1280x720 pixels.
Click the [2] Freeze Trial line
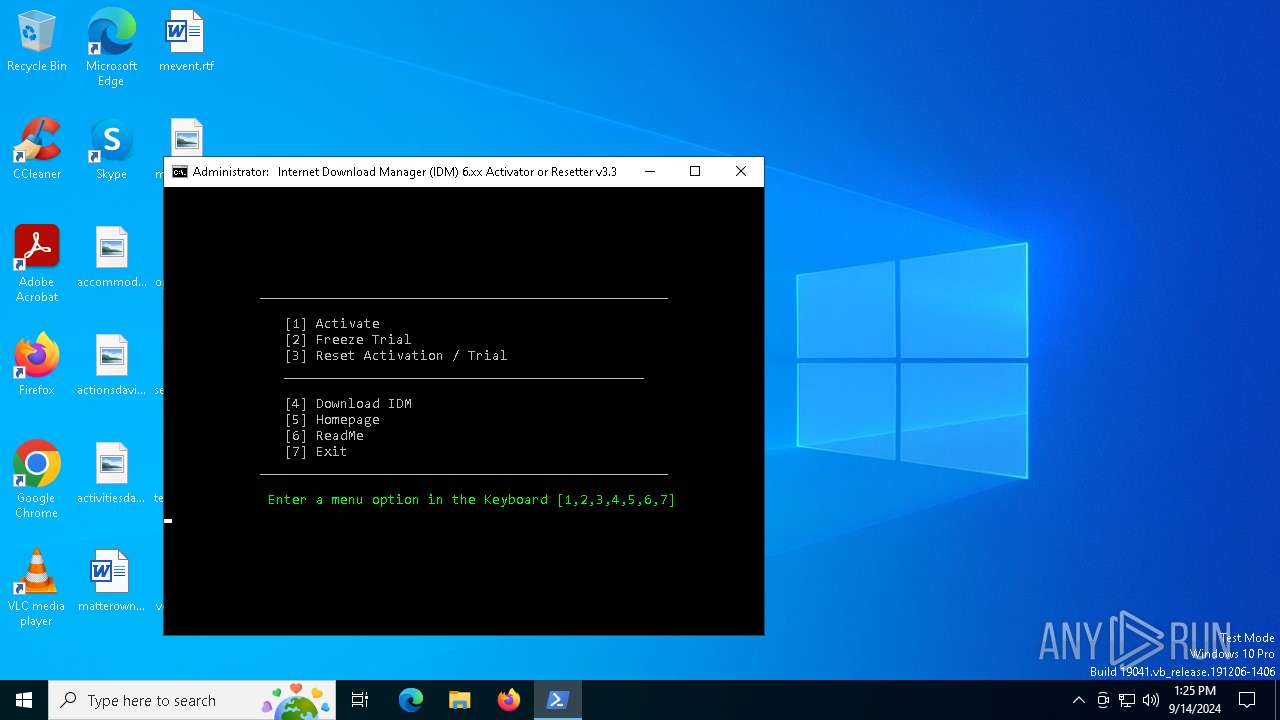(x=348, y=340)
